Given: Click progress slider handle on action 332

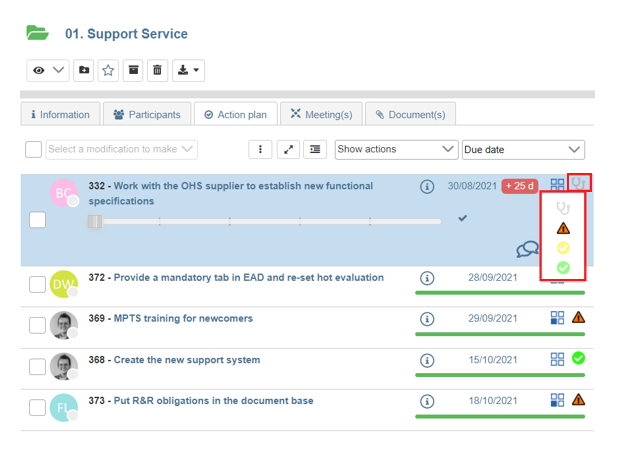Looking at the screenshot, I should pyautogui.click(x=95, y=221).
